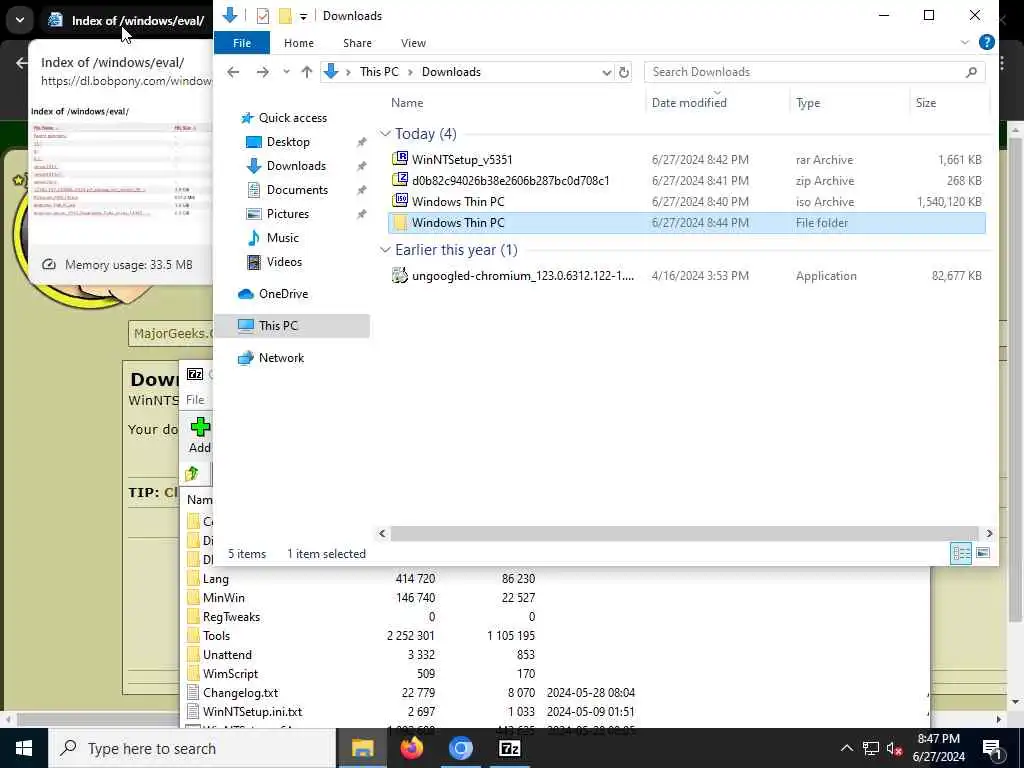Open Chromium from the taskbar

pos(460,748)
